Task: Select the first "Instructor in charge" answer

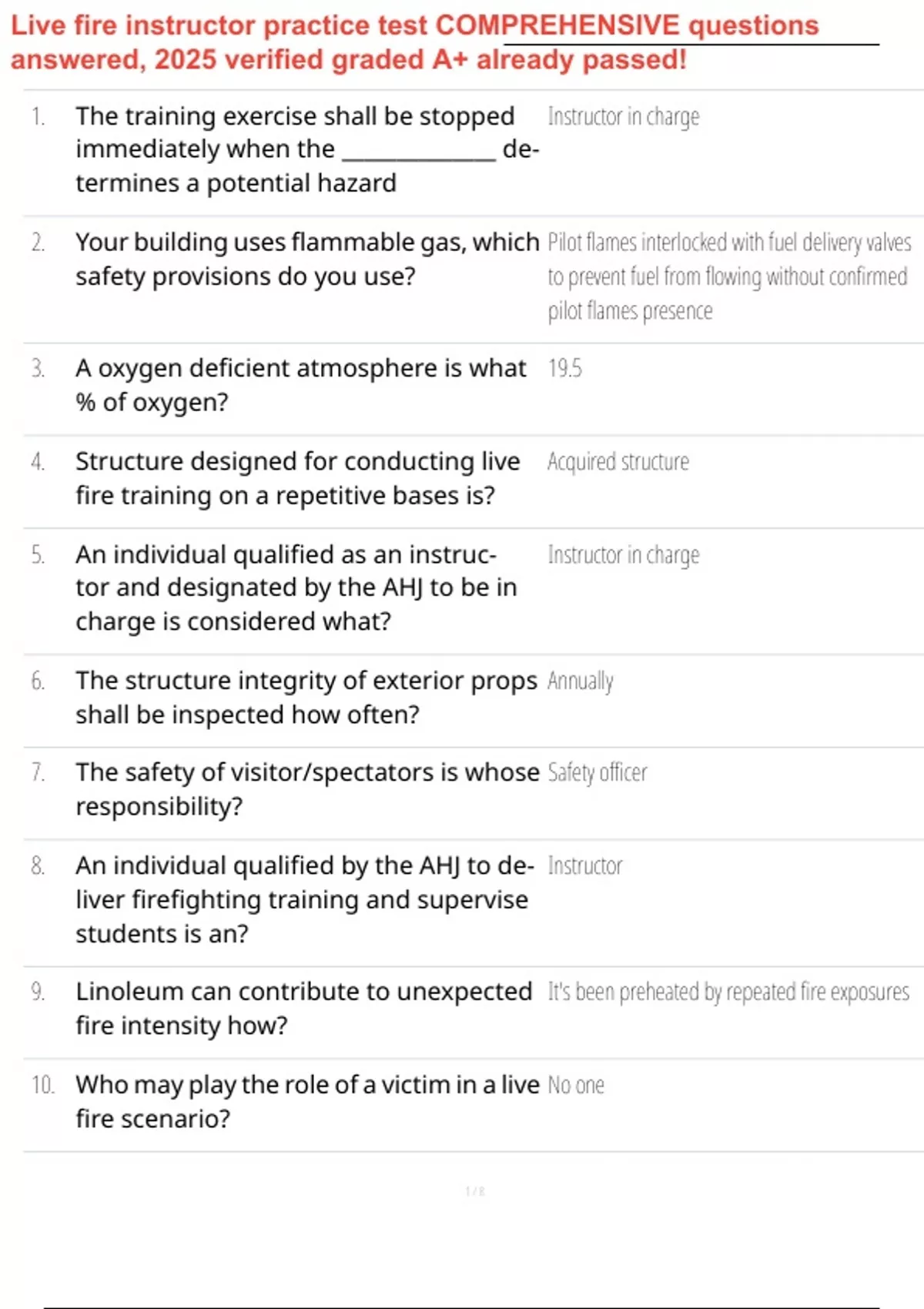Action: (x=623, y=117)
